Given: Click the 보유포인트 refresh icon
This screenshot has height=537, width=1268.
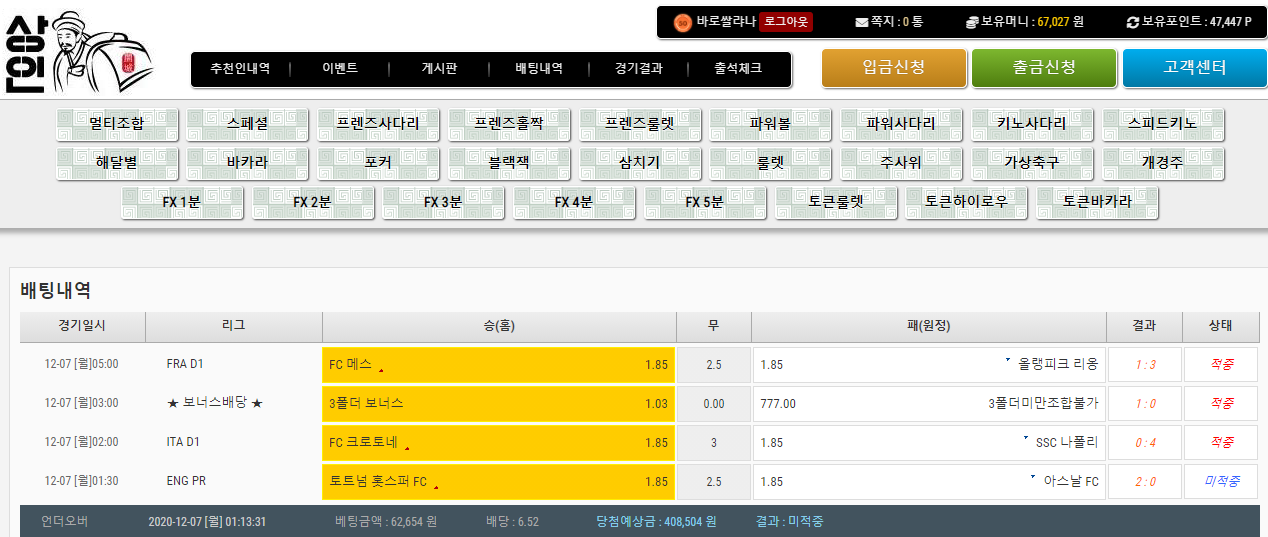Looking at the screenshot, I should 1132,22.
